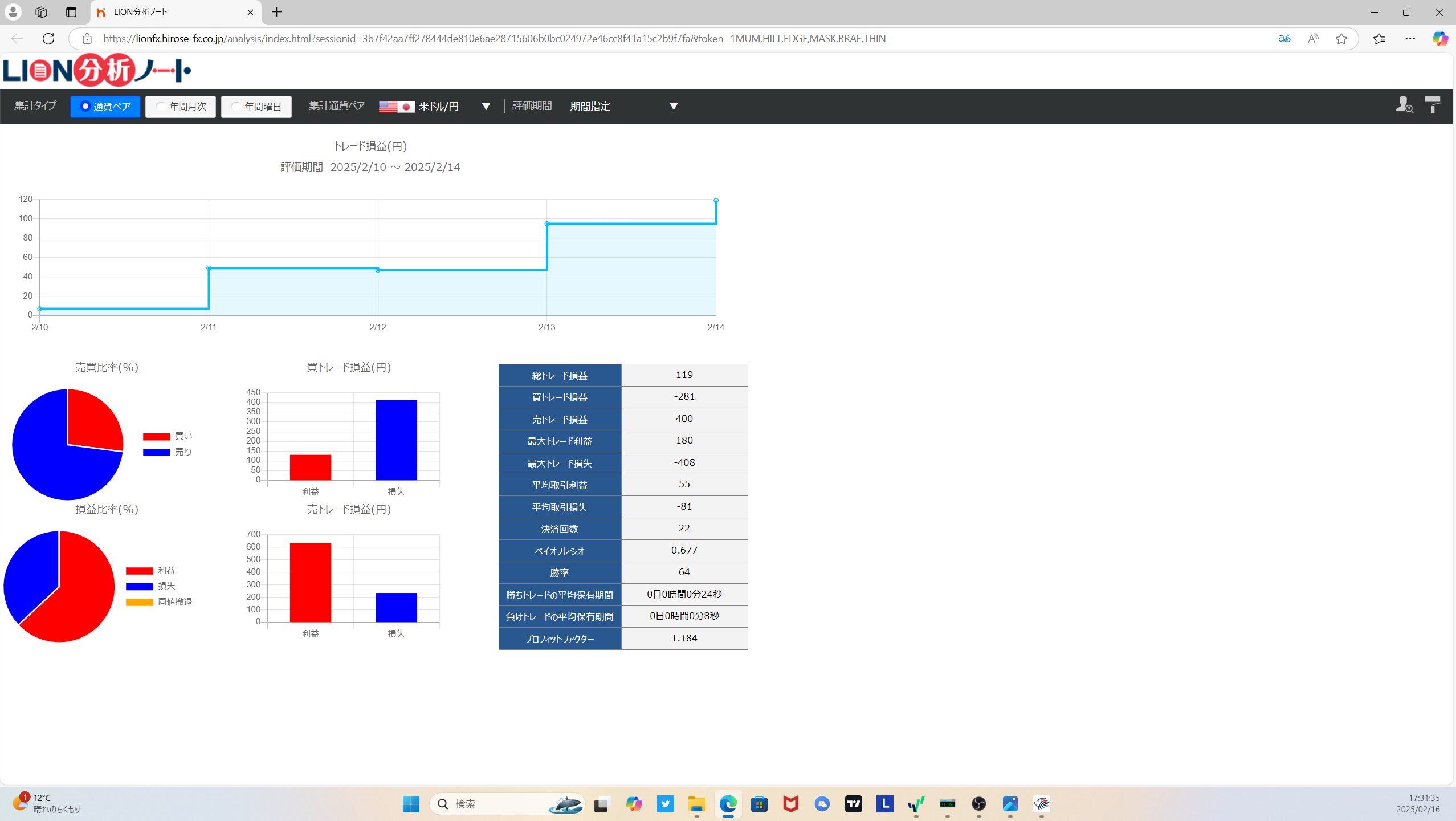Click the user search icon in dark toolbar

[1404, 105]
